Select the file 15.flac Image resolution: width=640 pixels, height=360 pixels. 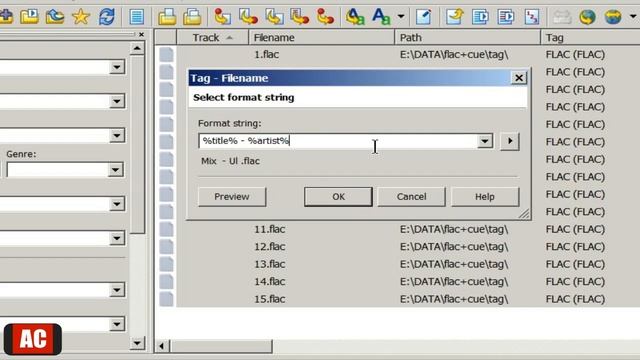pyautogui.click(x=270, y=299)
